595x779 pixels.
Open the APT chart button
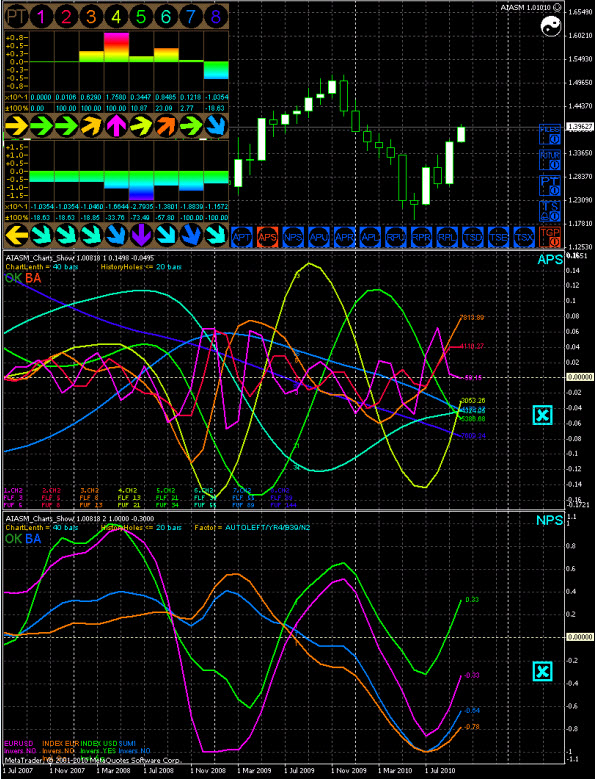click(241, 237)
